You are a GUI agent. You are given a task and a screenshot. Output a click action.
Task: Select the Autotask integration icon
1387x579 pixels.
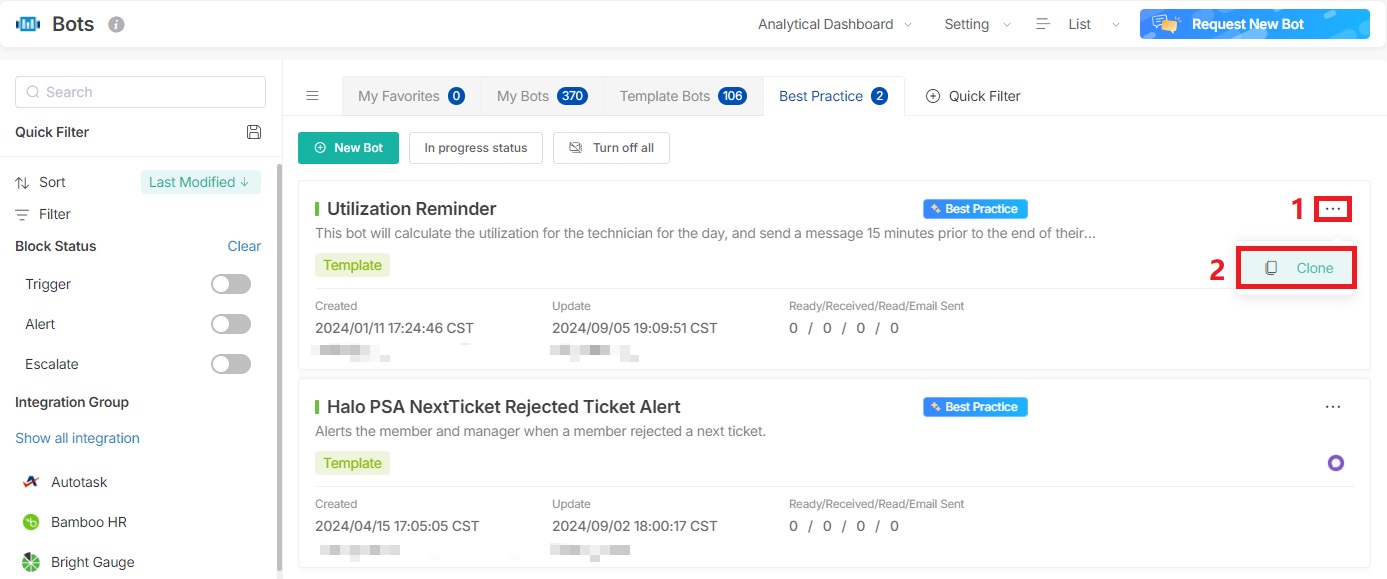(x=31, y=482)
